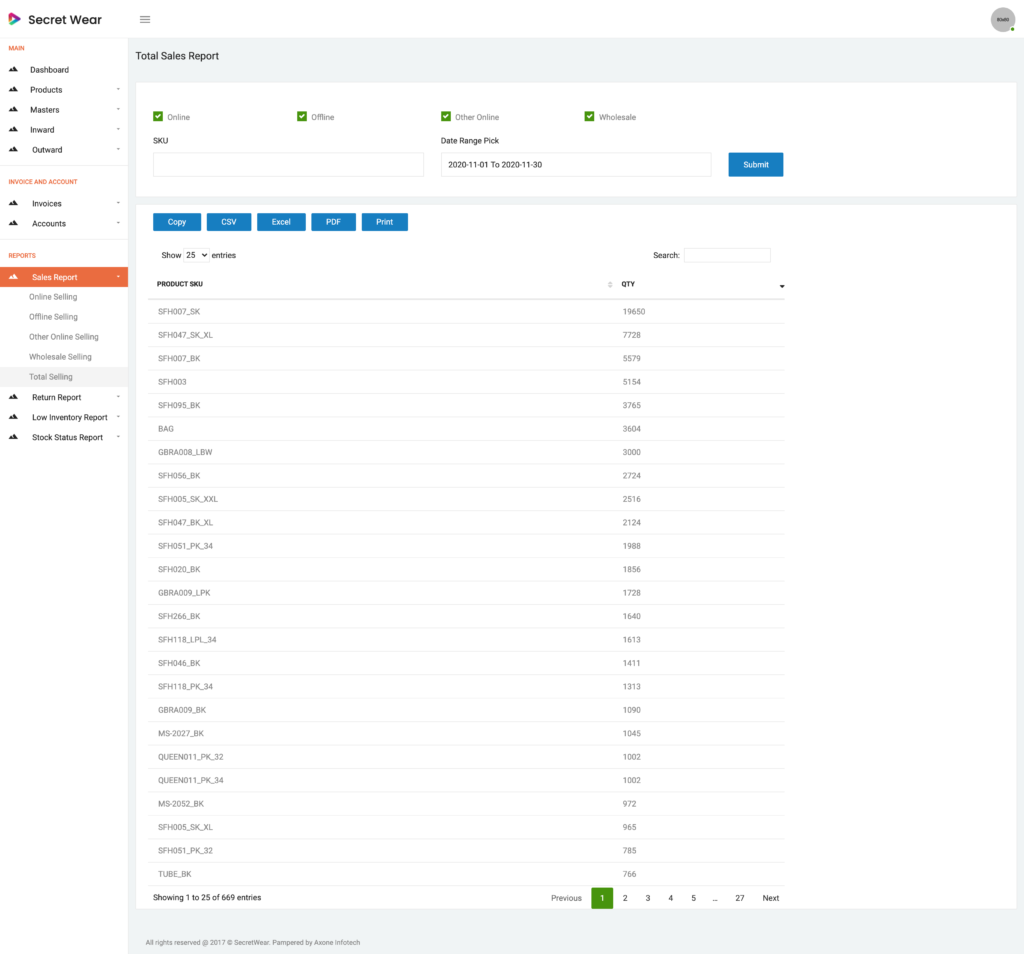Export table using the Excel button
The height and width of the screenshot is (954, 1024).
click(281, 222)
